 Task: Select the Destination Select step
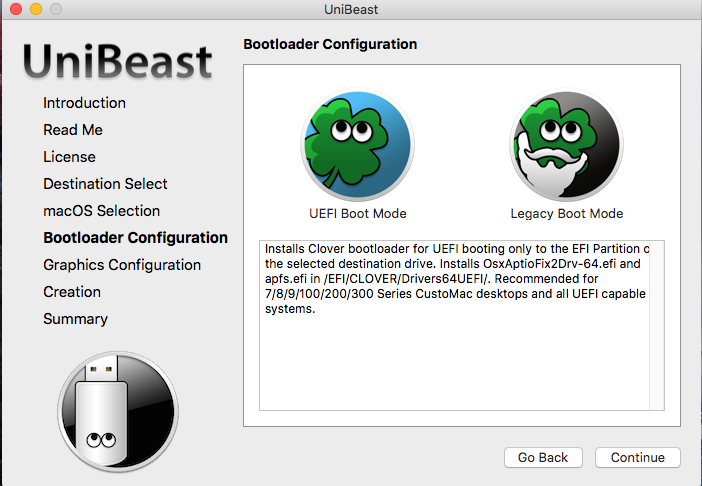(105, 184)
